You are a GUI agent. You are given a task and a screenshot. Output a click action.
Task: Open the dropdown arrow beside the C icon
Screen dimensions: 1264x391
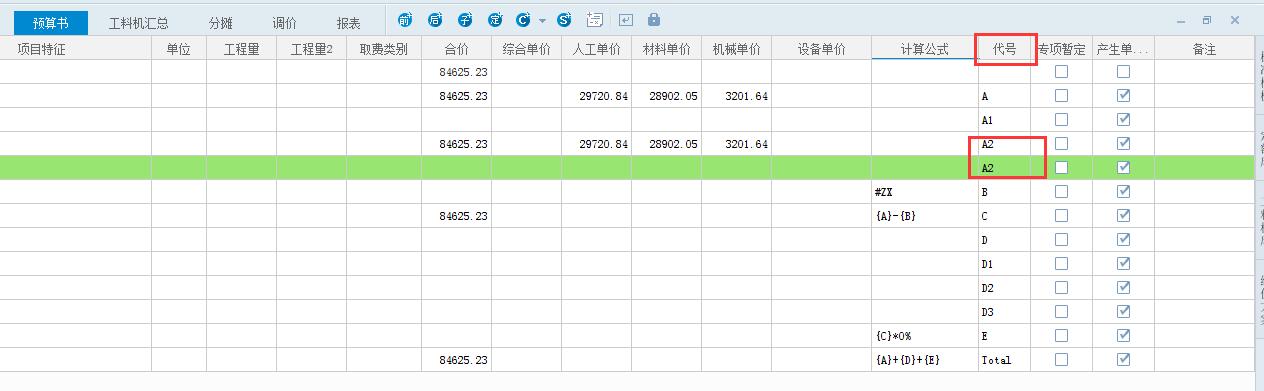tap(542, 20)
